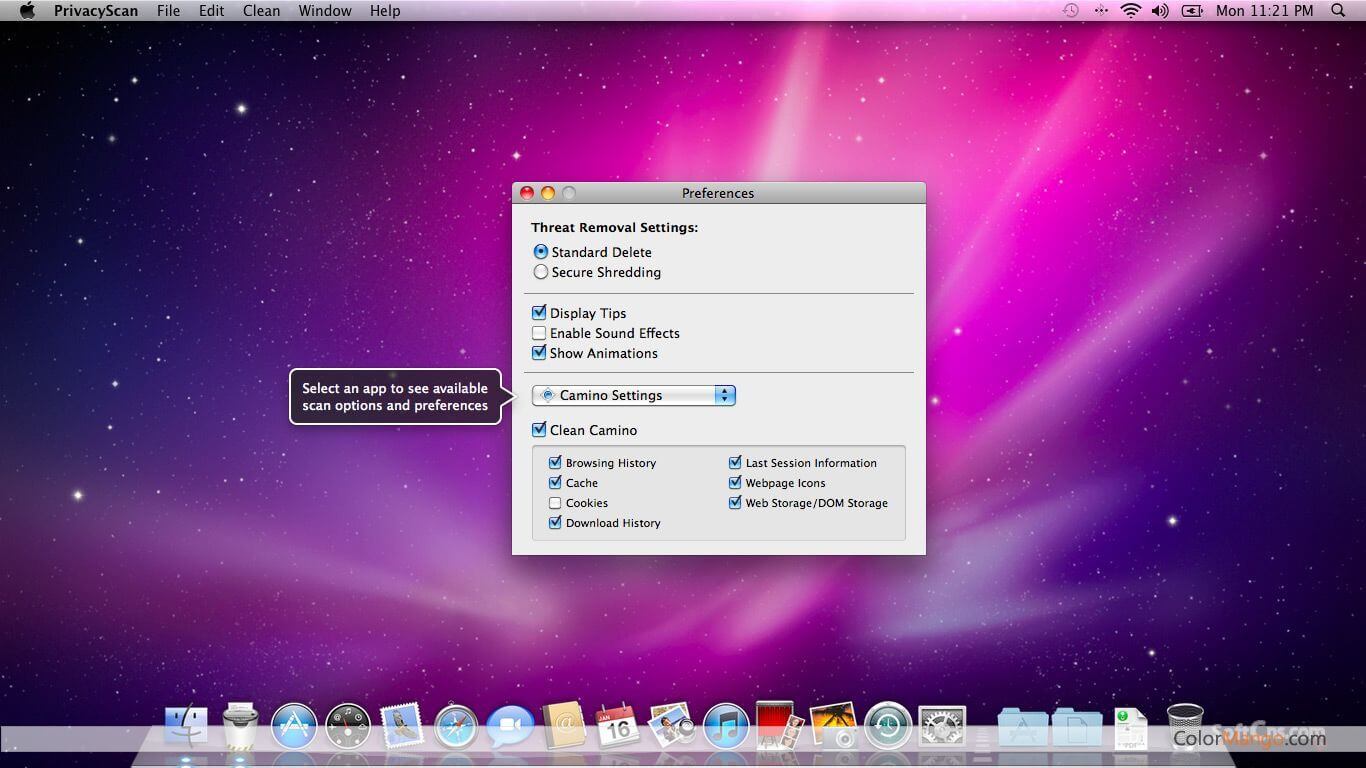
Task: Open the Documents folder stack in dock
Action: (x=1077, y=728)
